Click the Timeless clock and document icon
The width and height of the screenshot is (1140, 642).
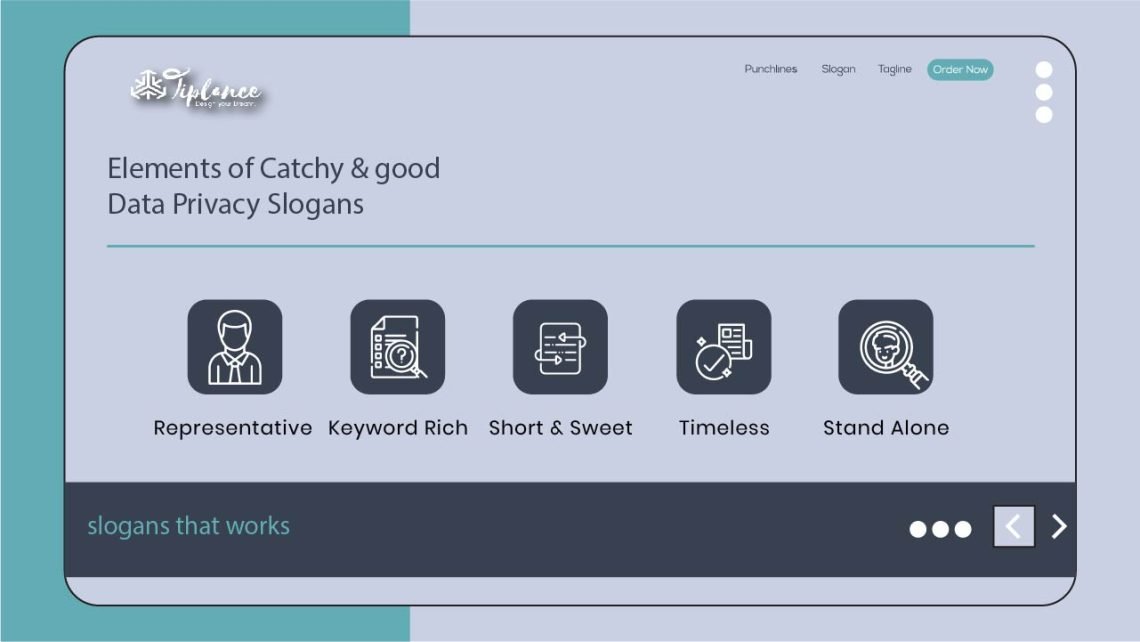(x=723, y=347)
